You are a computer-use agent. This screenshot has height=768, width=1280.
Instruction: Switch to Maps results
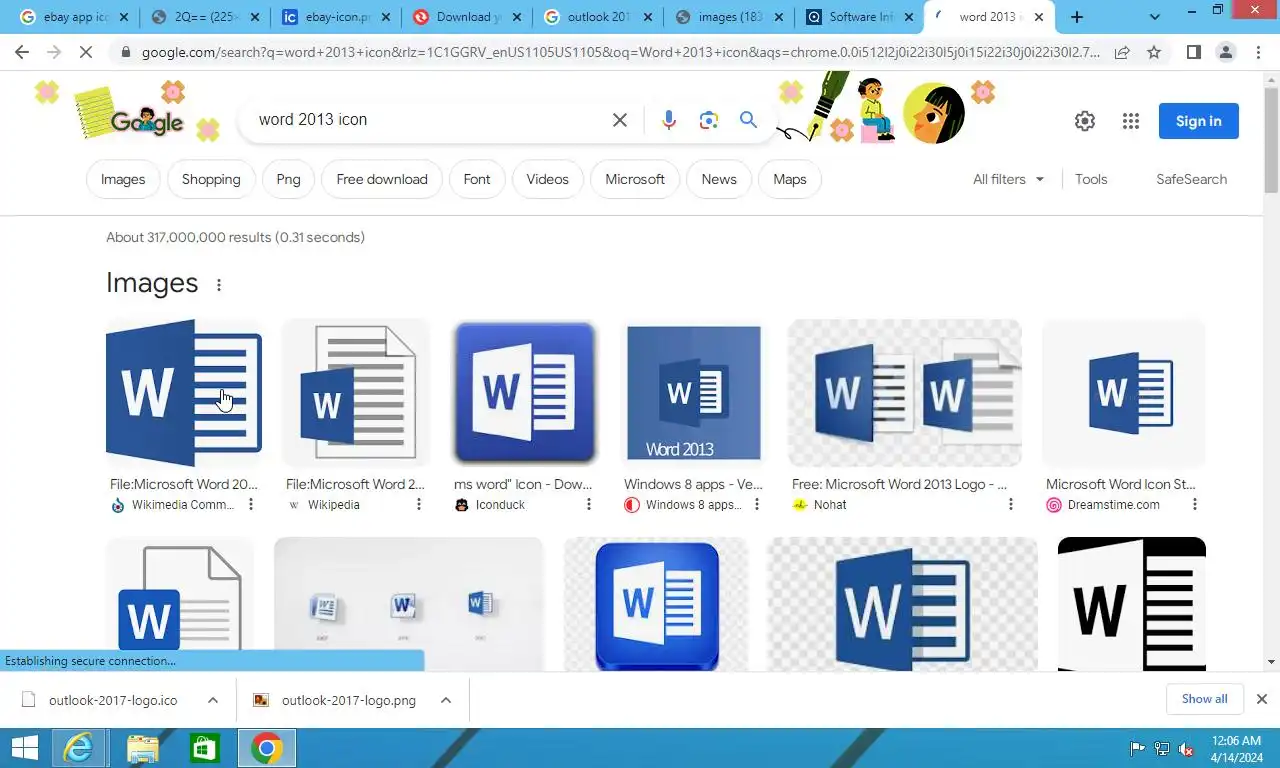[x=789, y=179]
